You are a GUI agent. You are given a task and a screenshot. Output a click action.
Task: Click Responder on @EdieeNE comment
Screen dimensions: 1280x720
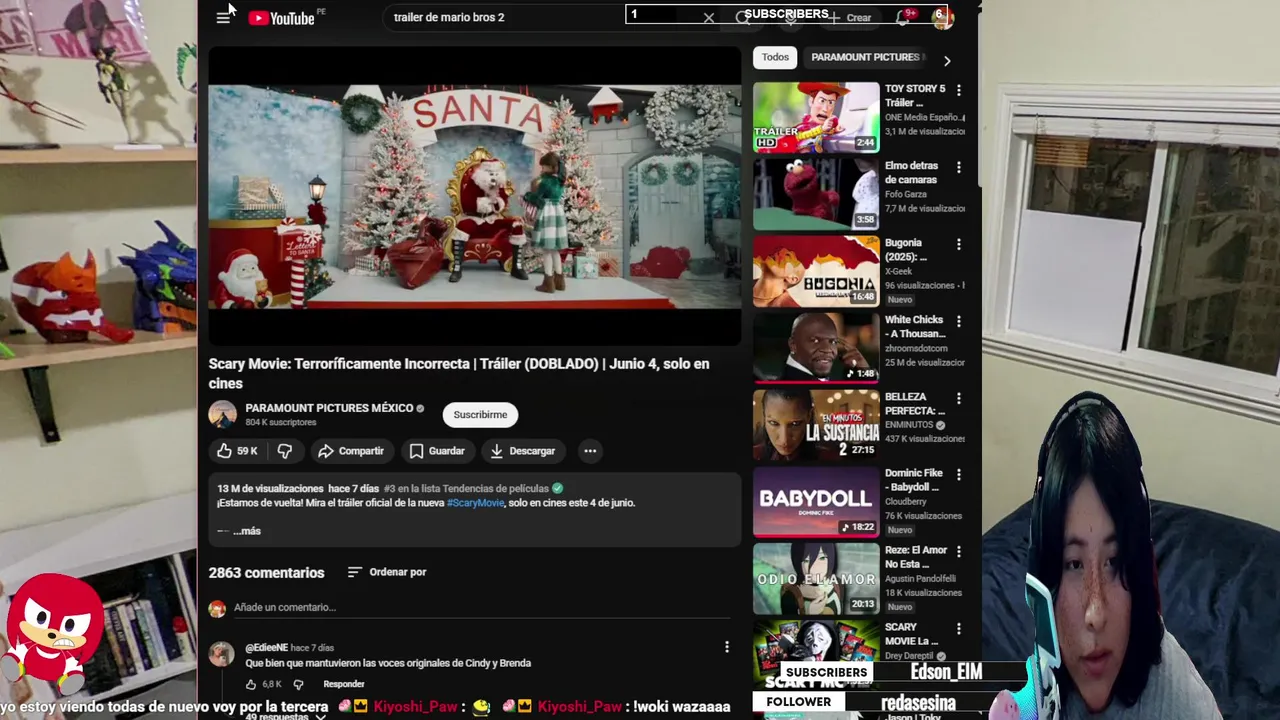[344, 684]
